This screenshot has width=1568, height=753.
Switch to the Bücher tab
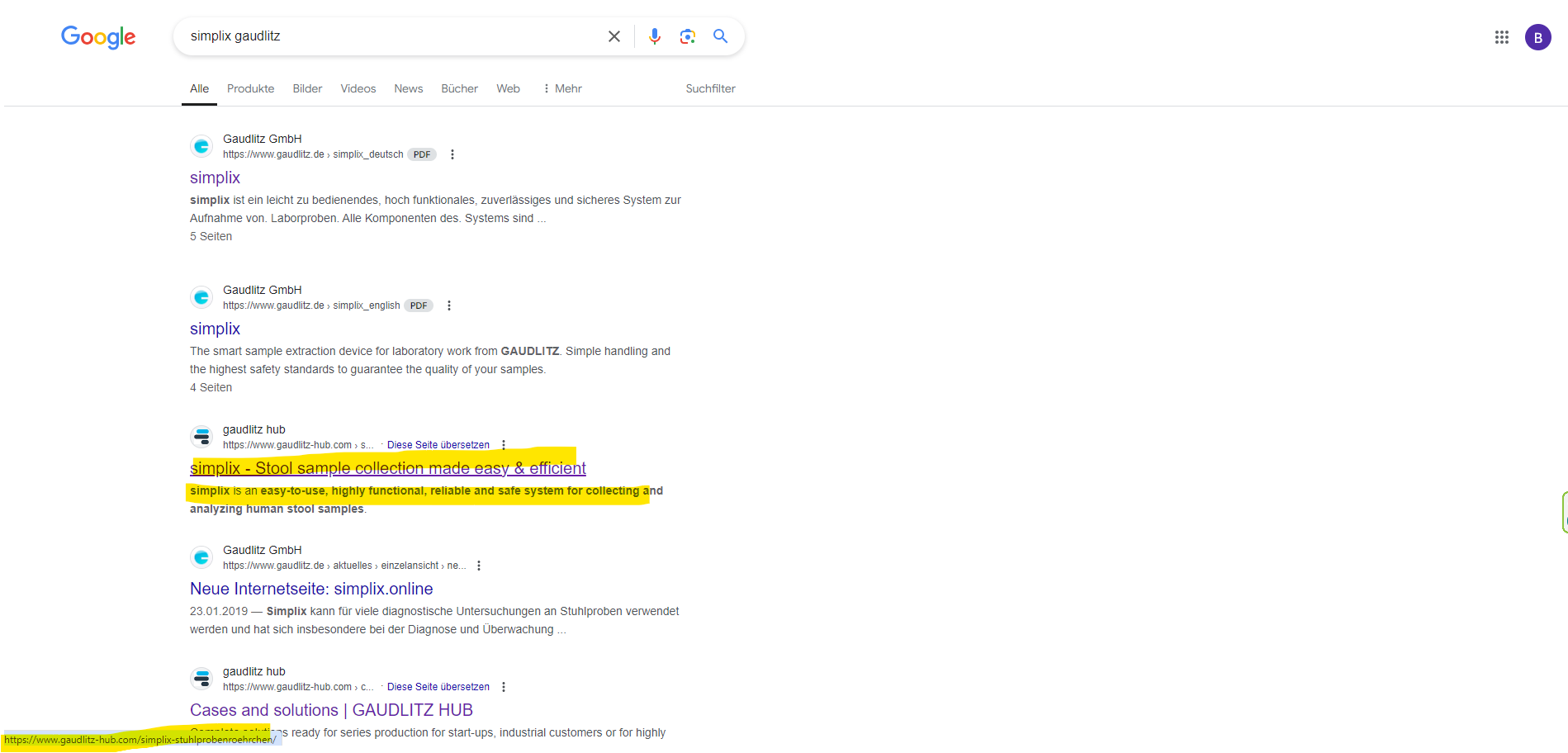click(460, 88)
